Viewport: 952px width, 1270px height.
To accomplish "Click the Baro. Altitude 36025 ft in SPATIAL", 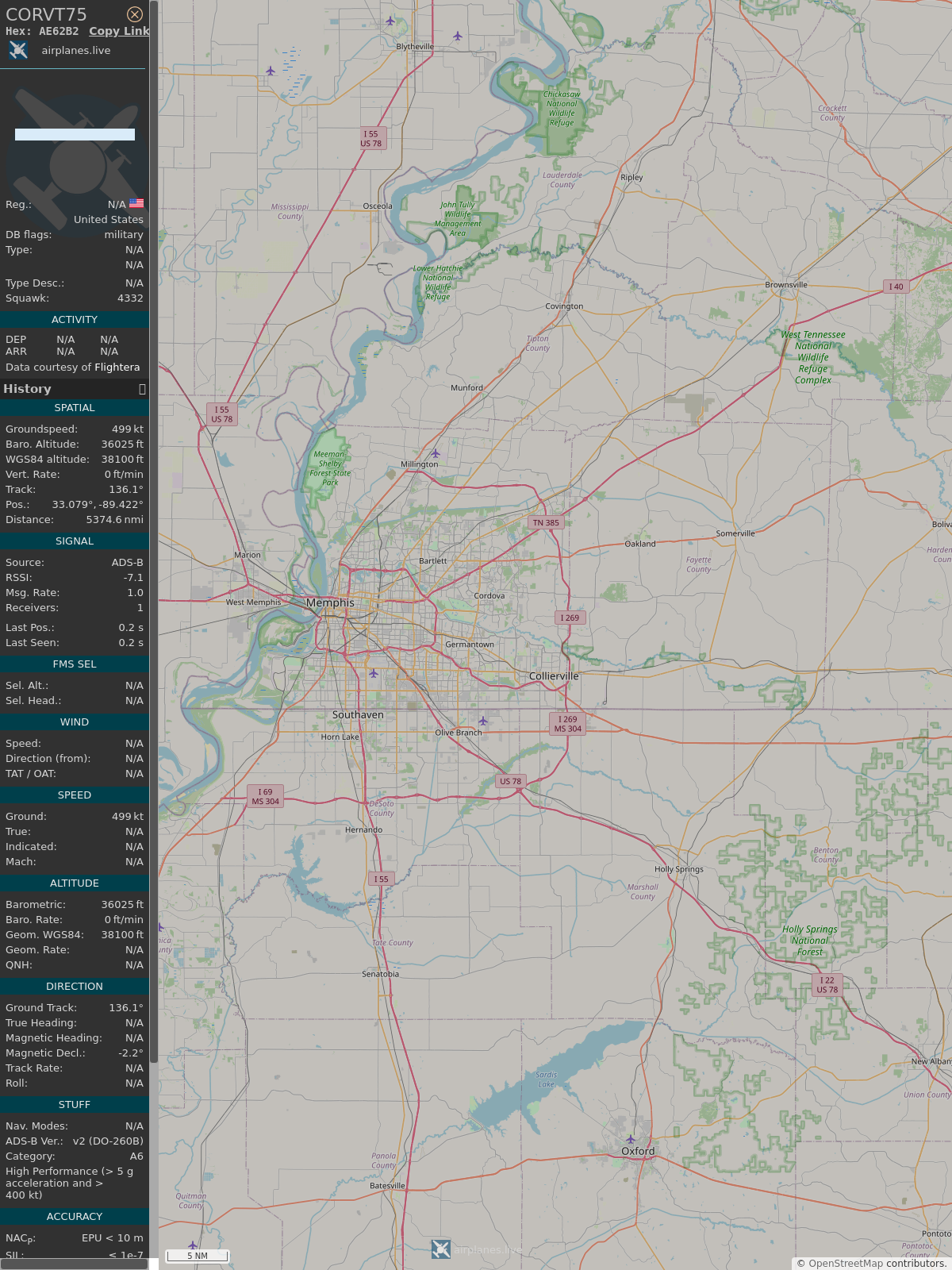I will [x=122, y=444].
